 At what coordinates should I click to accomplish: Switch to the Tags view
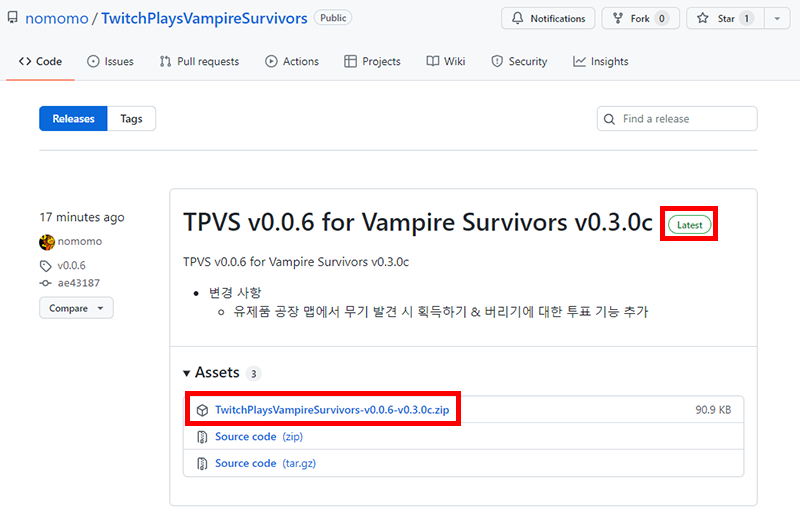pos(131,118)
